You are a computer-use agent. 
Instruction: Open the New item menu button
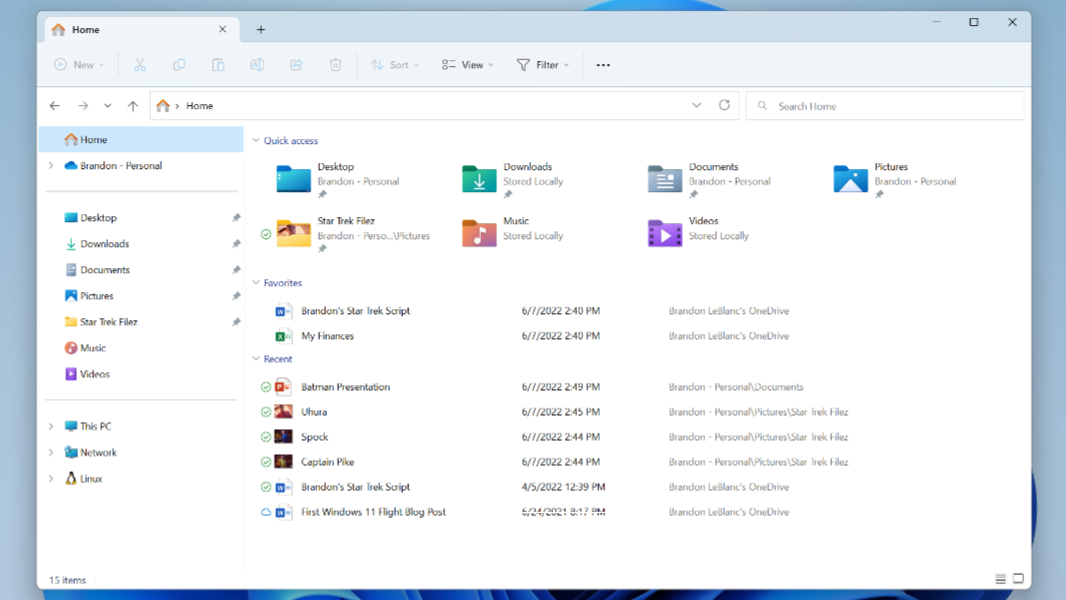tap(79, 65)
